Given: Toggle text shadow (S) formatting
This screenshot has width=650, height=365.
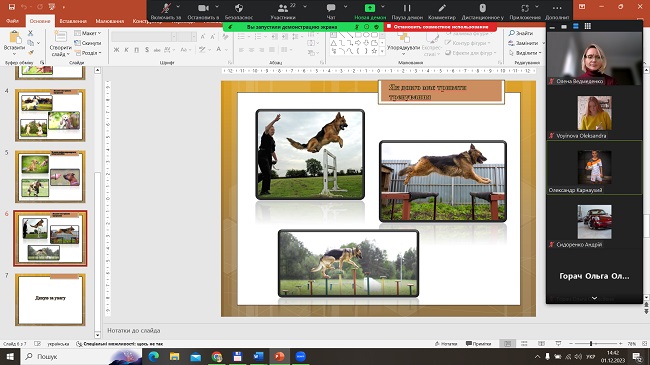Looking at the screenshot, I should tap(147, 50).
